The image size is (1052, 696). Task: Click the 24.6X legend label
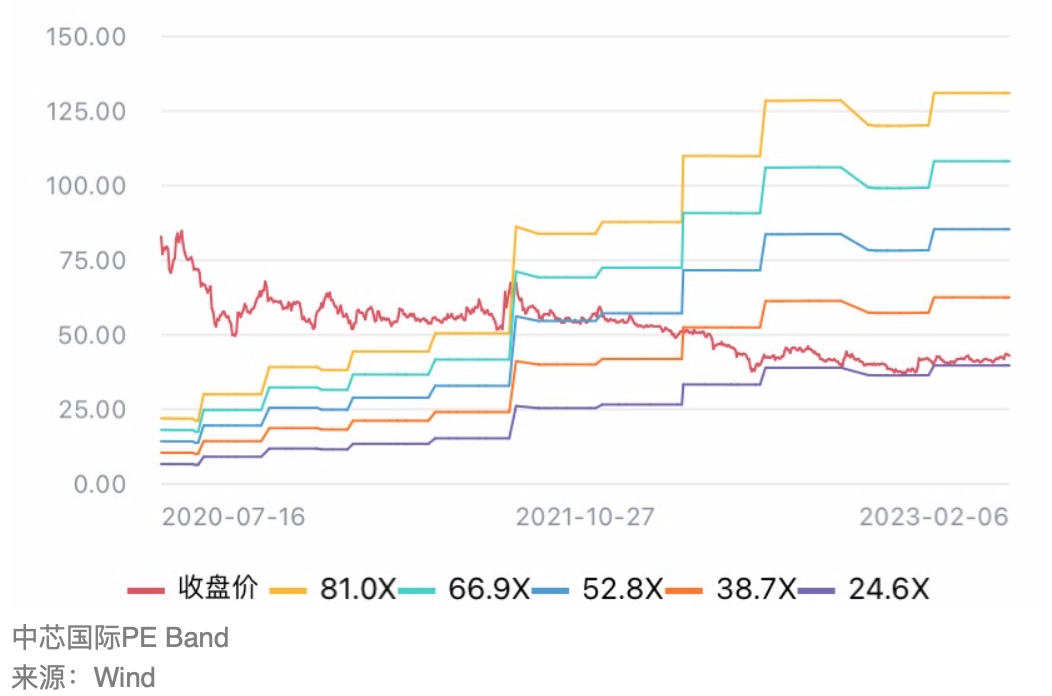[x=889, y=589]
